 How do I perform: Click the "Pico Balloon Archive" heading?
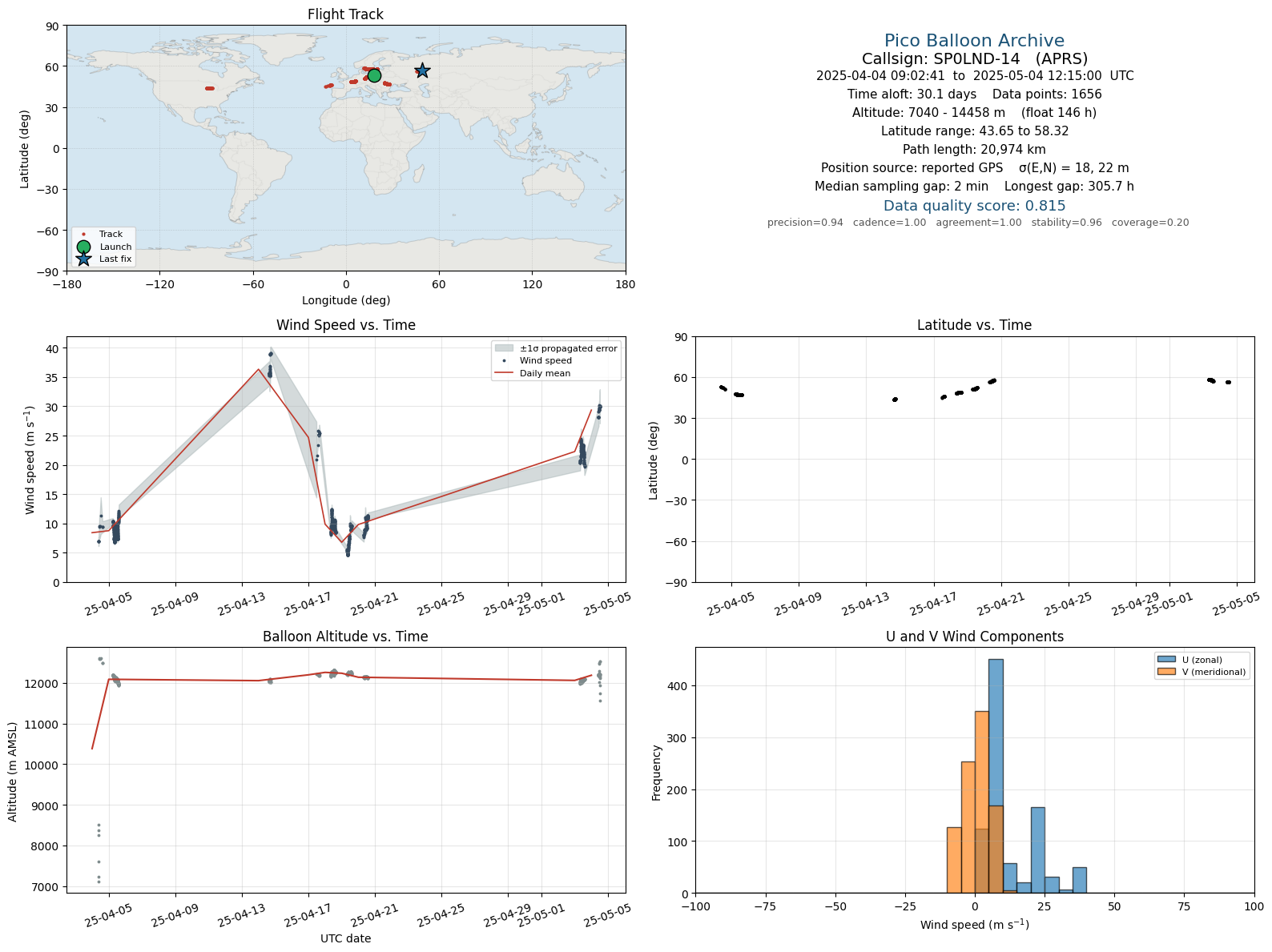[974, 41]
